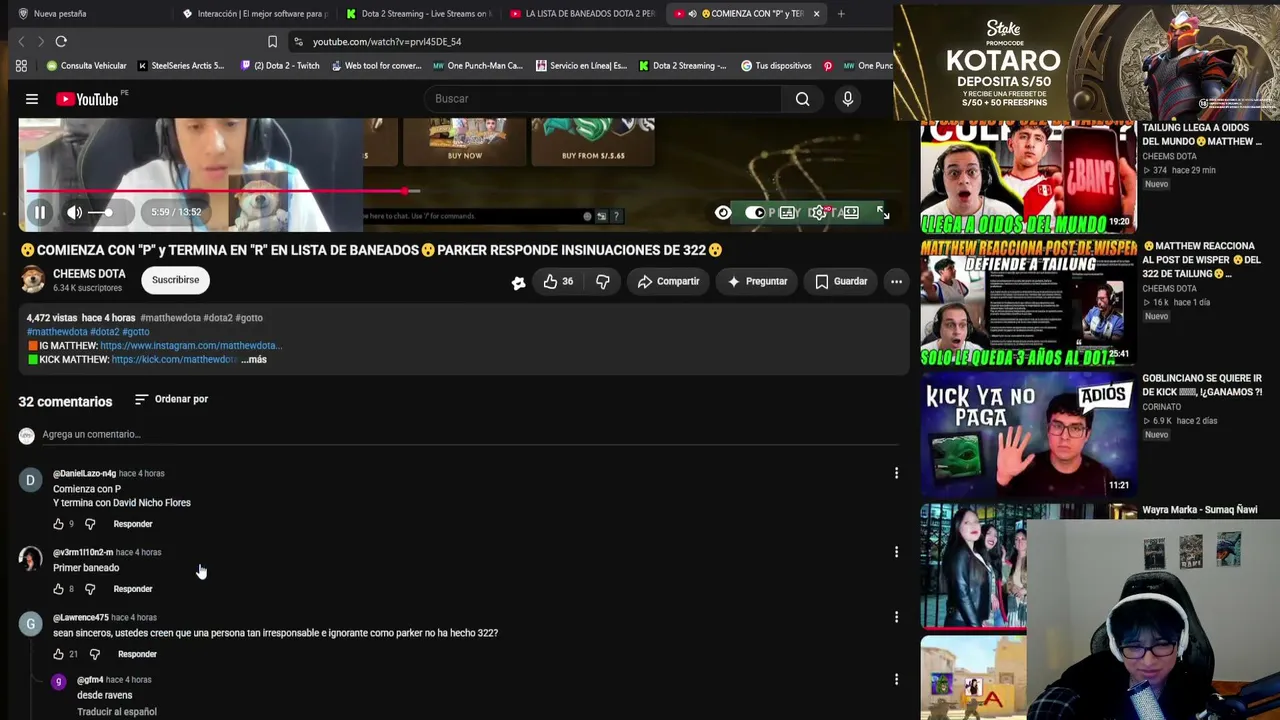Exit the video full-screen mode icon
The width and height of the screenshot is (1280, 720).
pyautogui.click(x=883, y=212)
